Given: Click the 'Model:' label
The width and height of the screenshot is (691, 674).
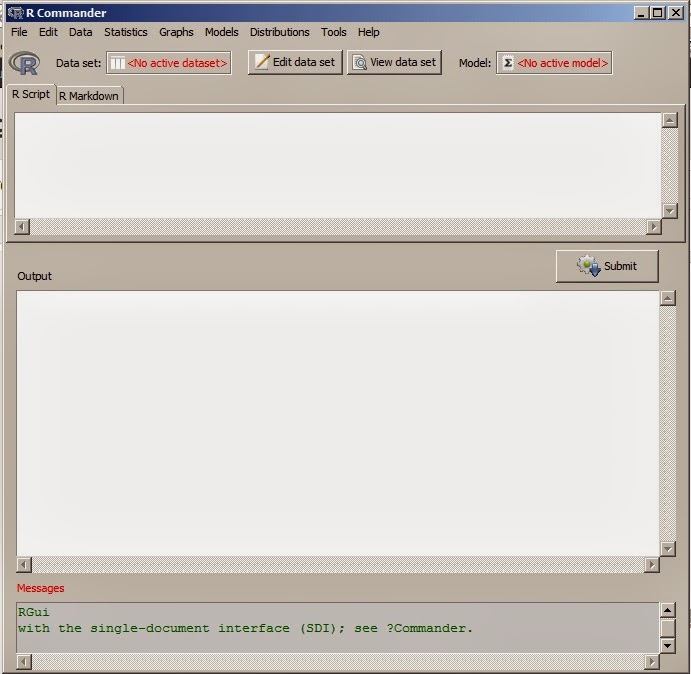Looking at the screenshot, I should [475, 63].
